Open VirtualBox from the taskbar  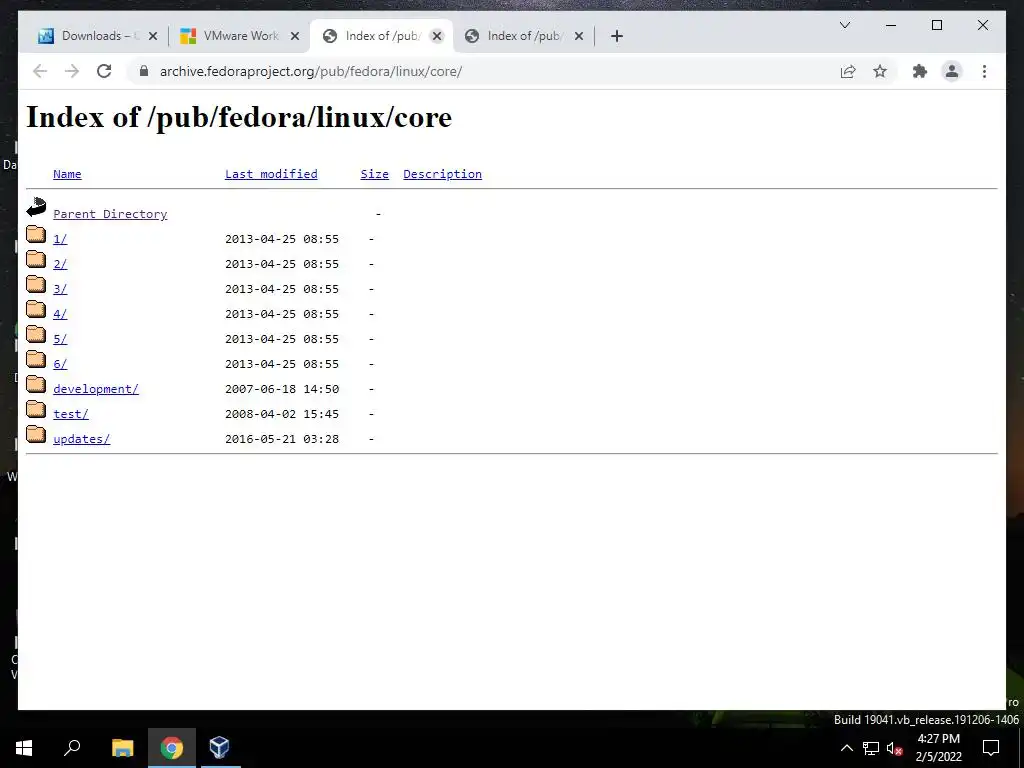point(219,748)
